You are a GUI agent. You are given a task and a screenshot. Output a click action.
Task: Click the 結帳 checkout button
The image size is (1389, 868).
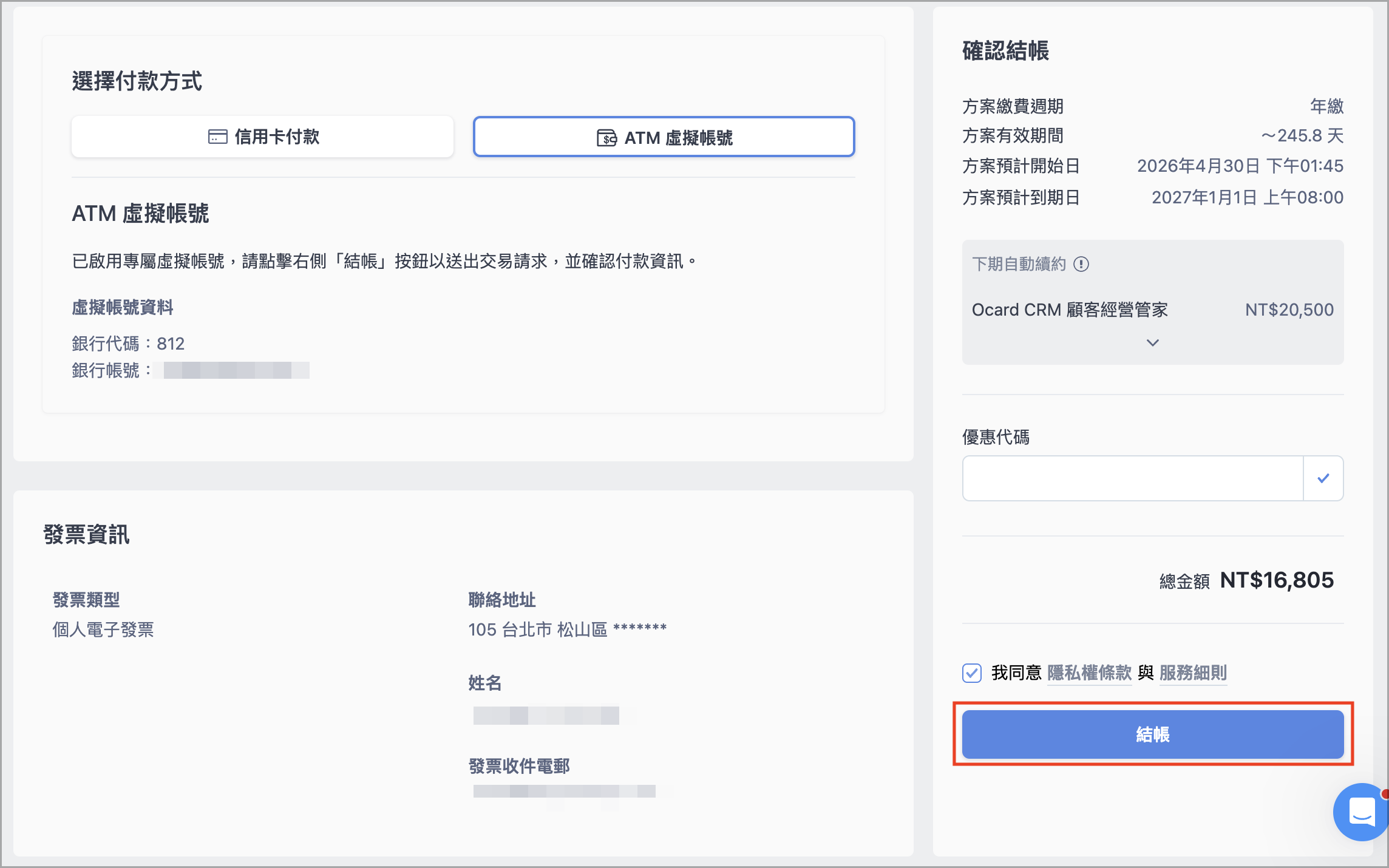pyautogui.click(x=1153, y=734)
